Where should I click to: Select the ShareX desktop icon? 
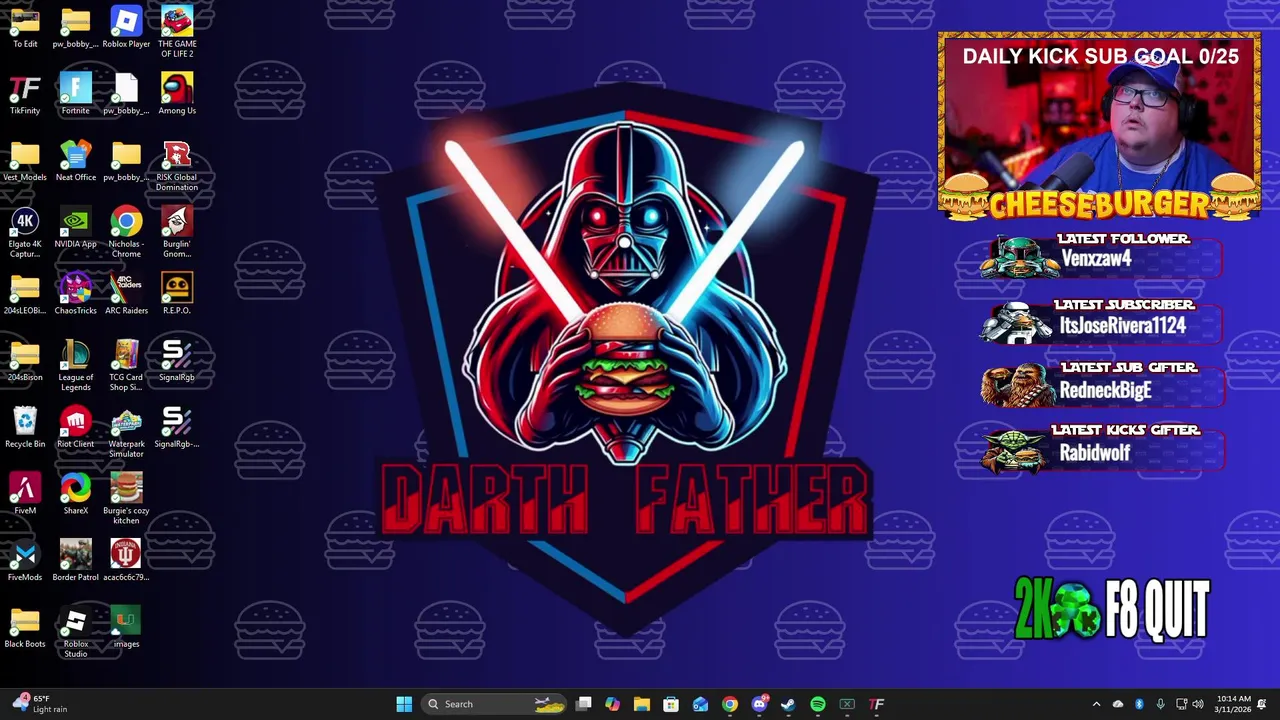[x=75, y=494]
